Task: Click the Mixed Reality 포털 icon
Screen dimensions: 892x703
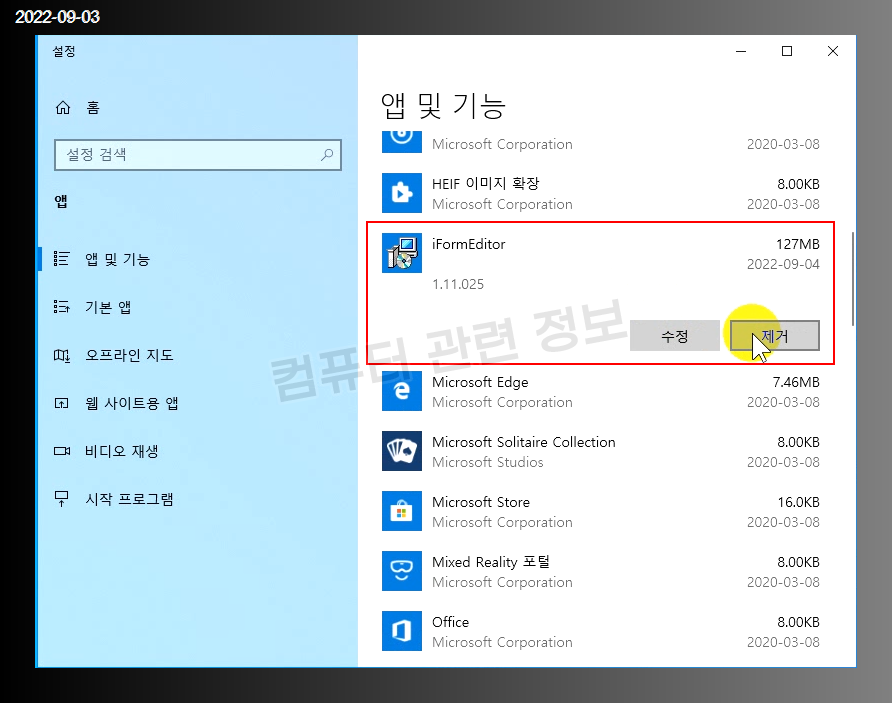Action: 402,571
